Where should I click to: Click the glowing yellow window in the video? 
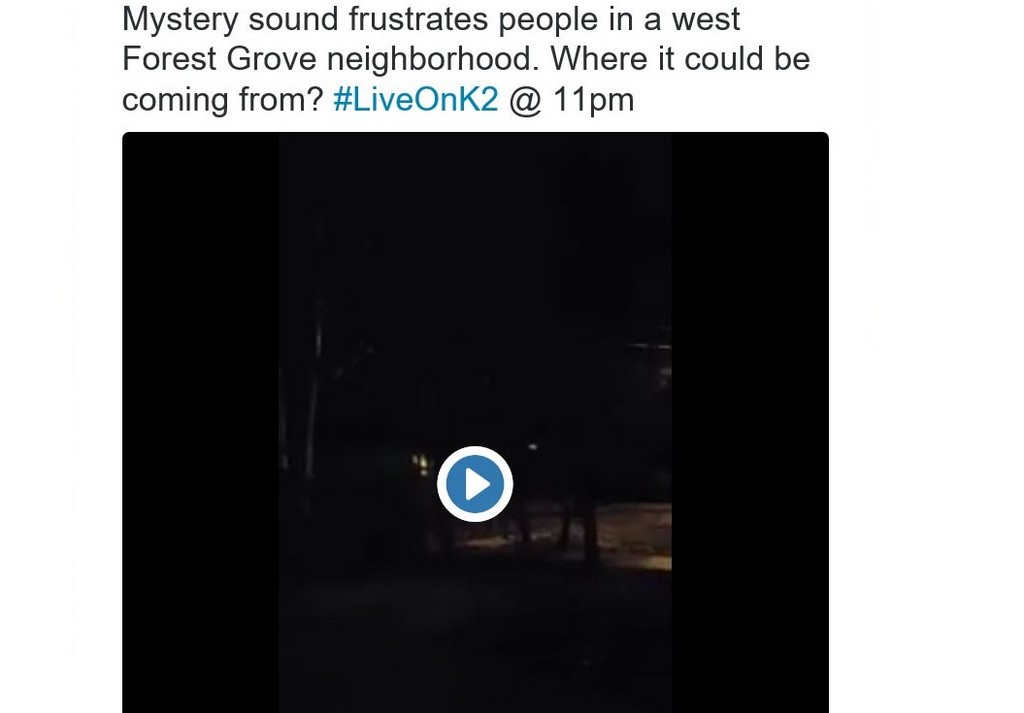pyautogui.click(x=421, y=464)
